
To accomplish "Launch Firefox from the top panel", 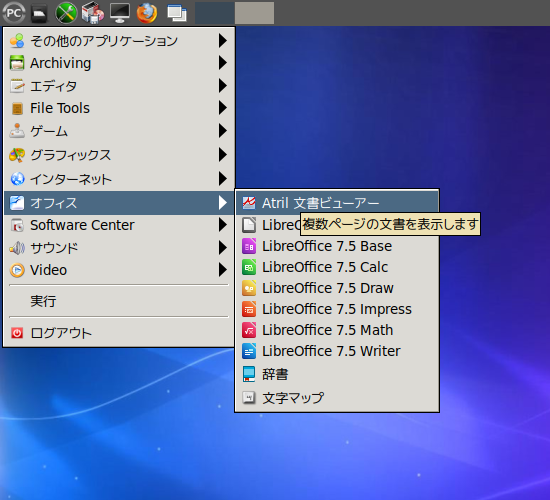I will coord(147,13).
